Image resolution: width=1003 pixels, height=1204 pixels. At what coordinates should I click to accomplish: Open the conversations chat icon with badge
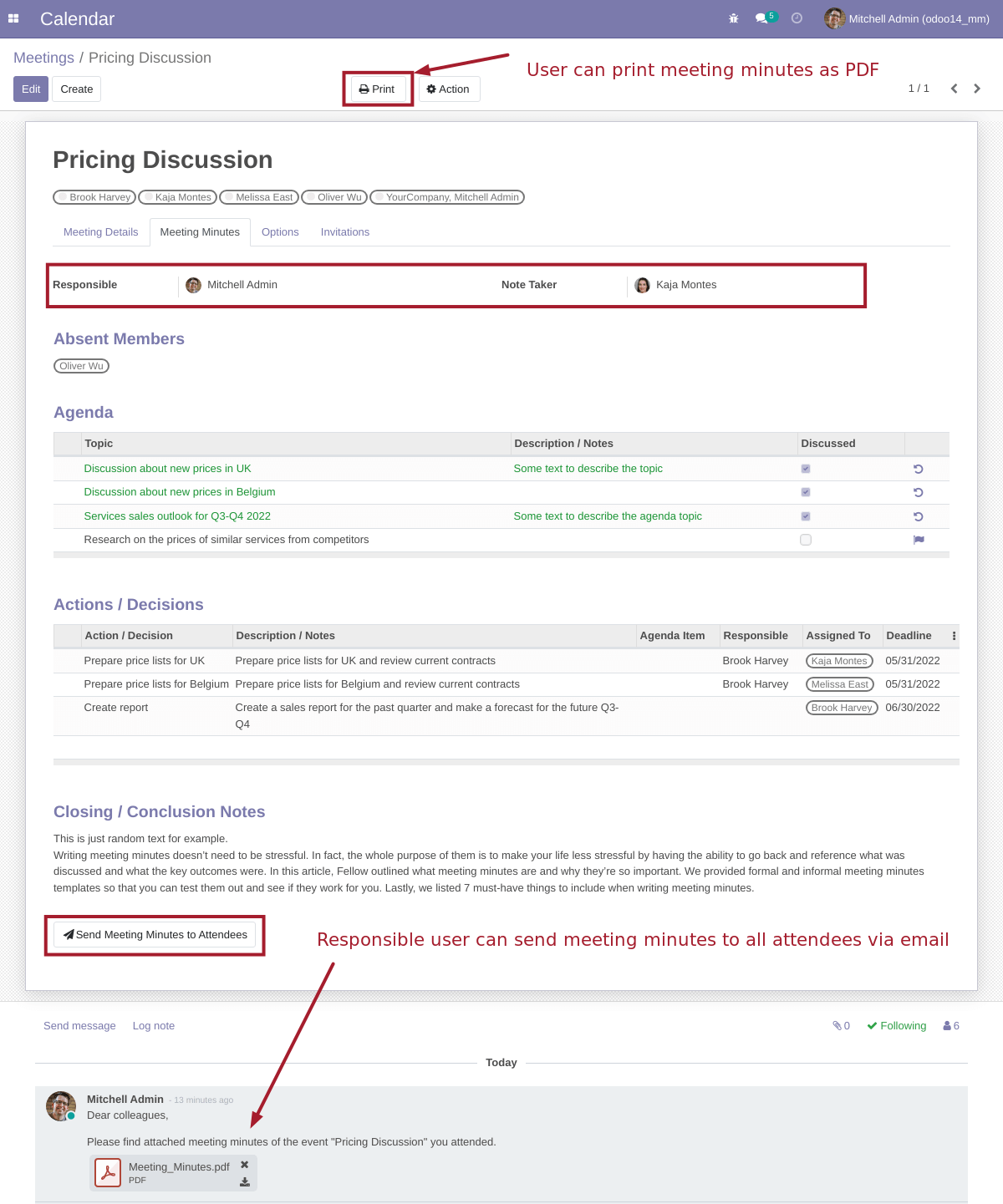point(762,18)
